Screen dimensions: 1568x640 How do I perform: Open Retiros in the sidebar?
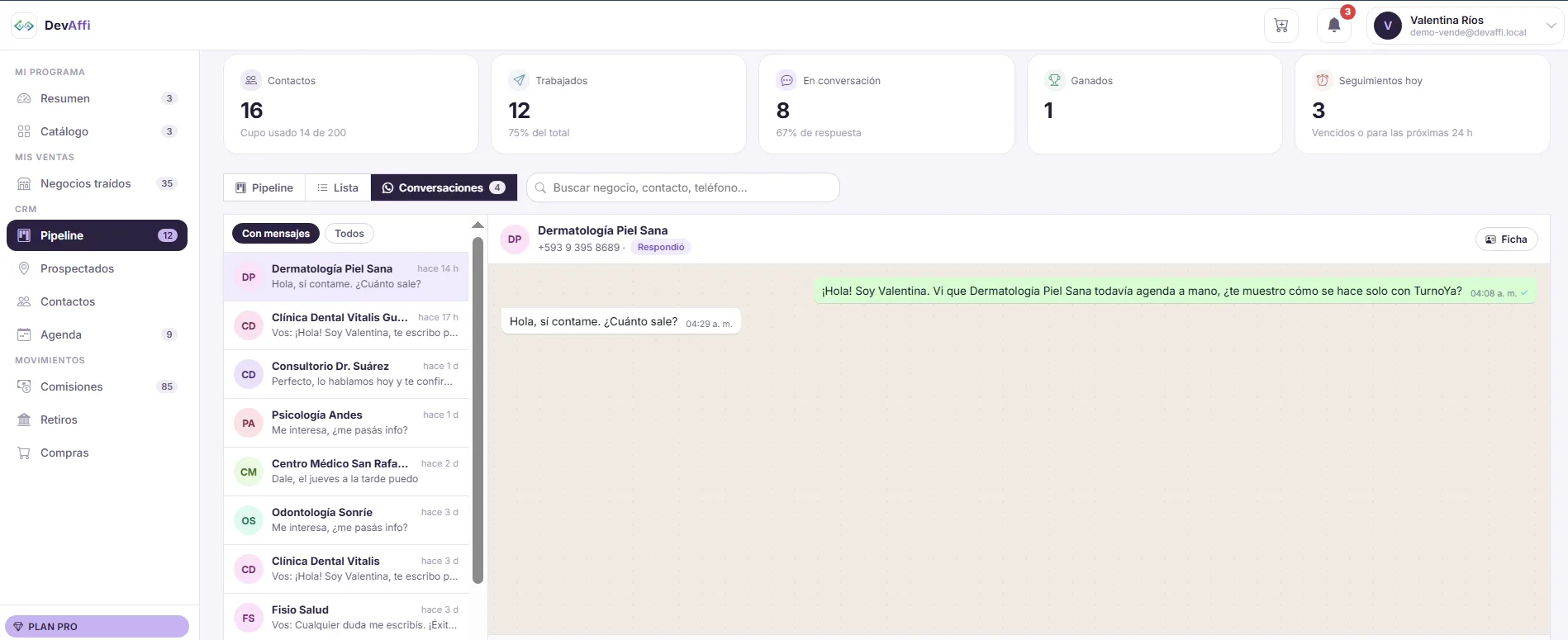click(x=97, y=420)
